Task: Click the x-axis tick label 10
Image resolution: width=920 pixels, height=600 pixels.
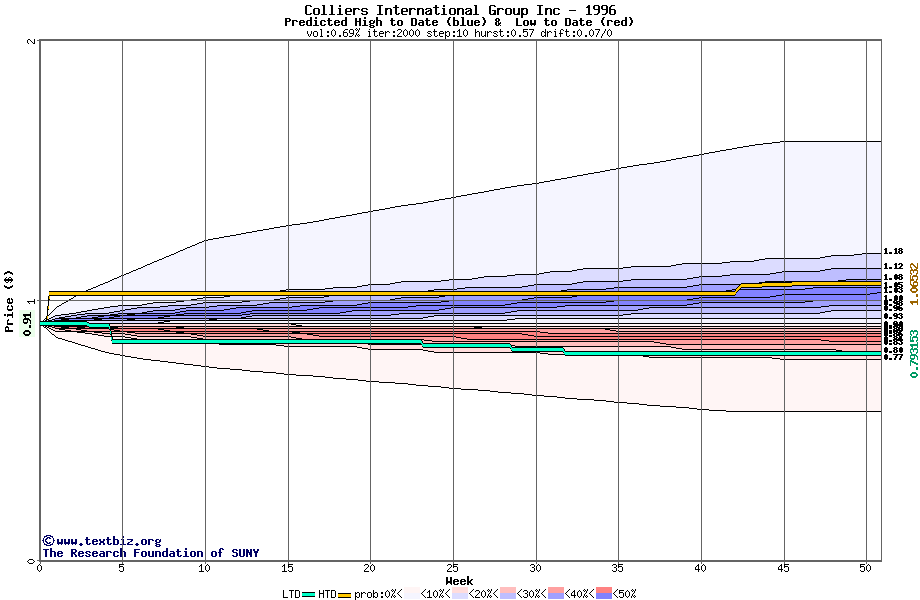Action: tap(204, 568)
